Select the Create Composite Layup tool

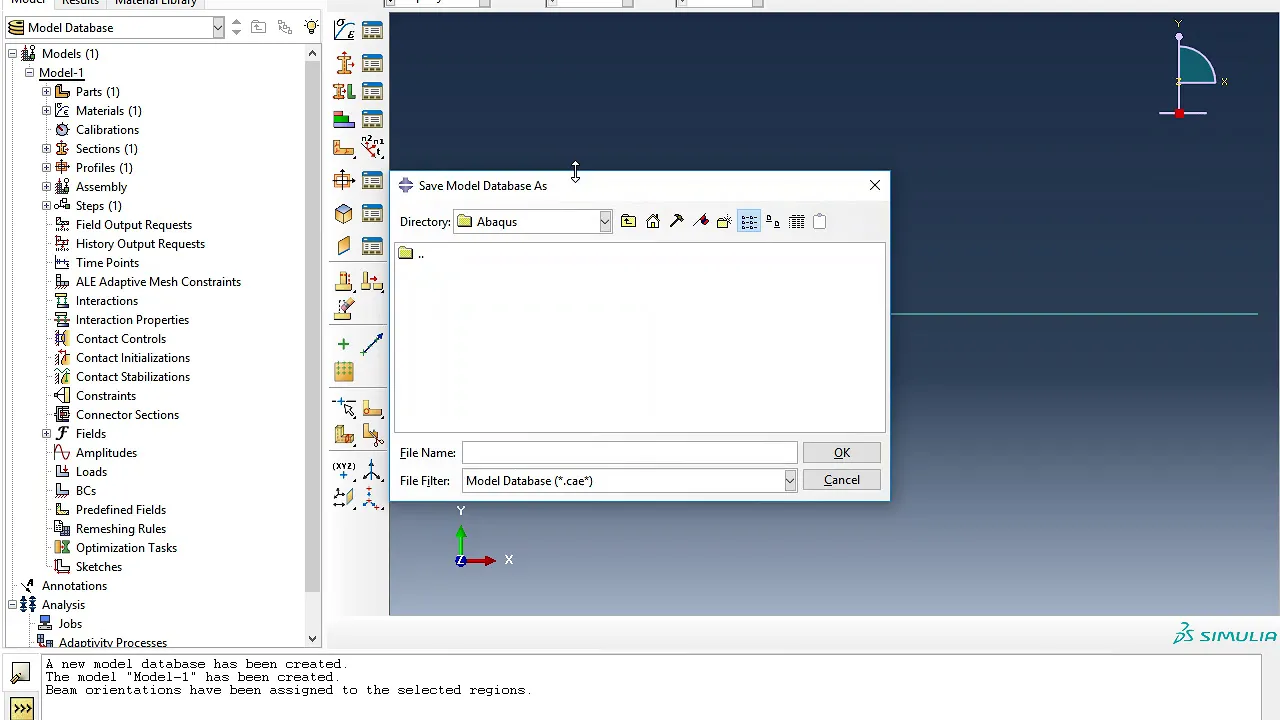(344, 119)
